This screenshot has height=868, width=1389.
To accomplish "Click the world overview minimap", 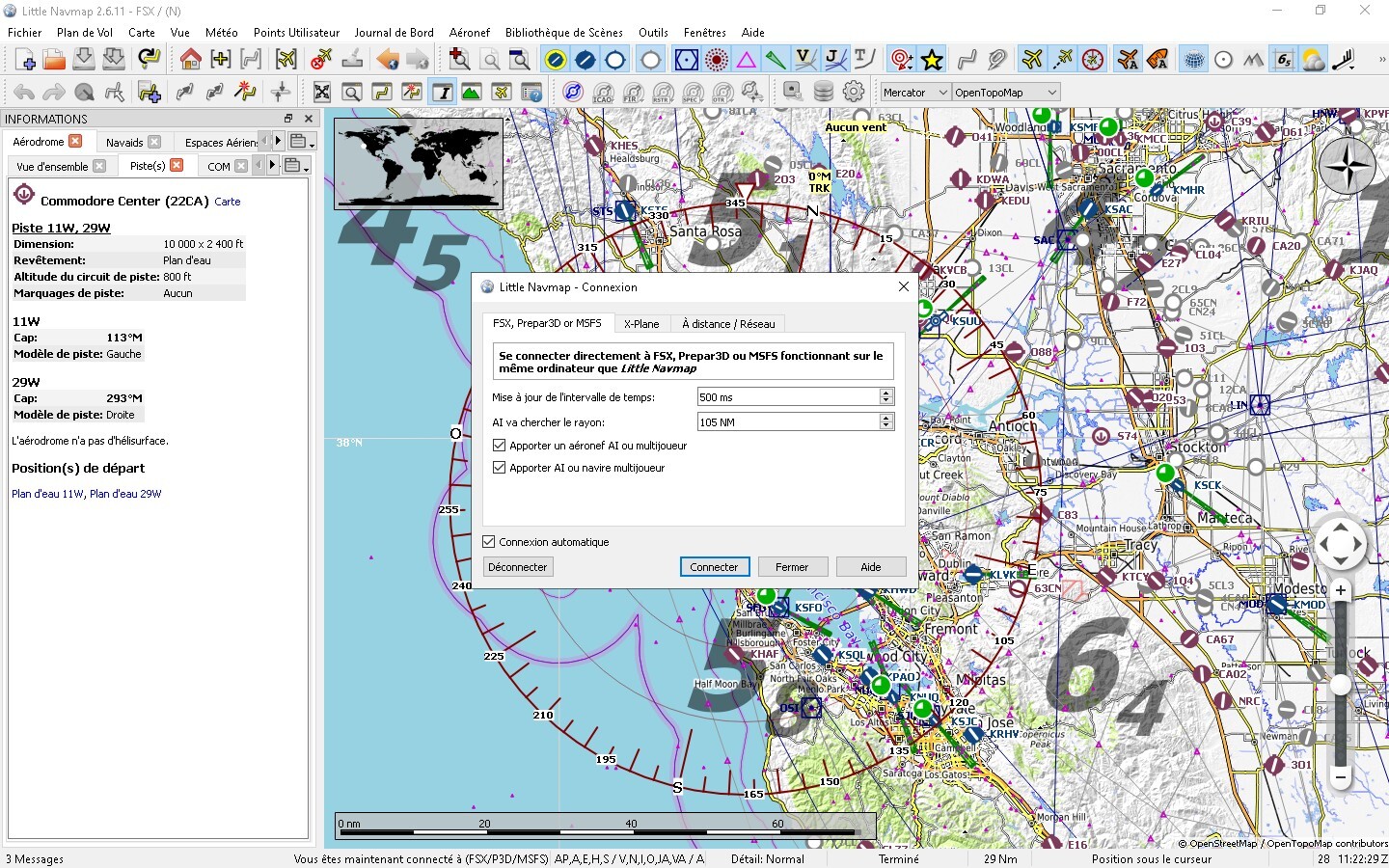I will click(418, 163).
